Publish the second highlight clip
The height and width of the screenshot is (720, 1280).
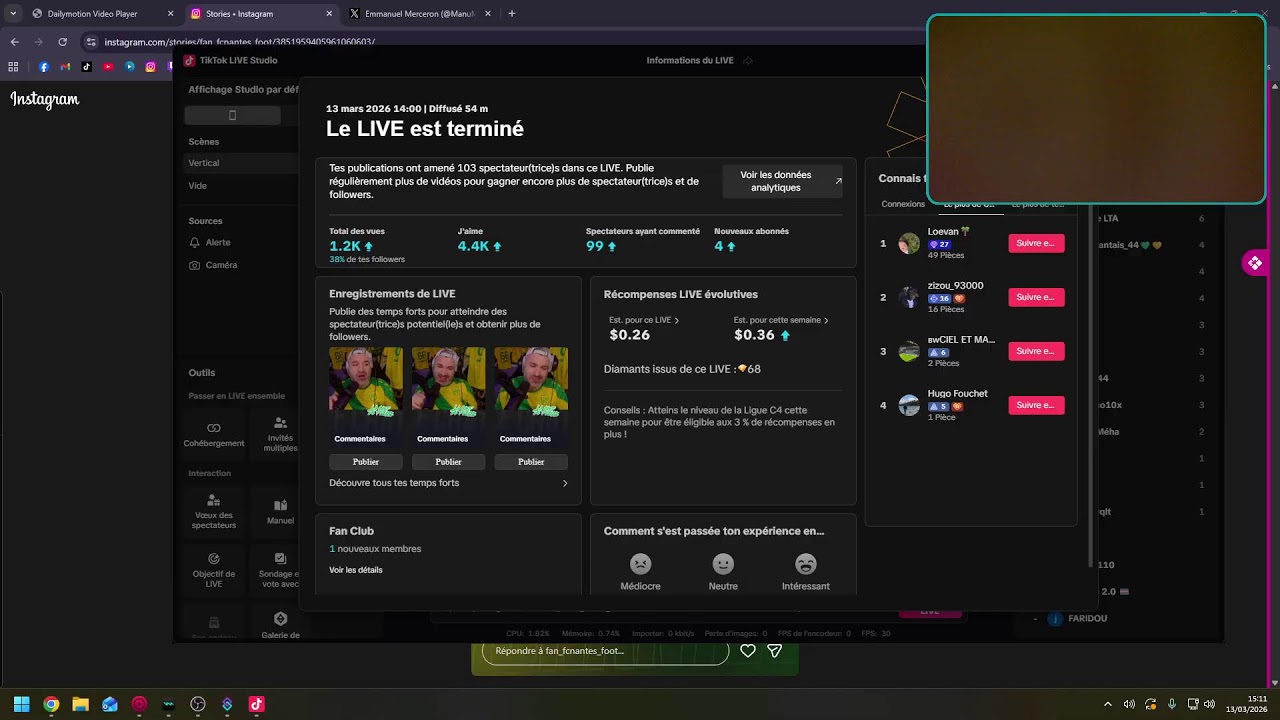[x=449, y=462]
